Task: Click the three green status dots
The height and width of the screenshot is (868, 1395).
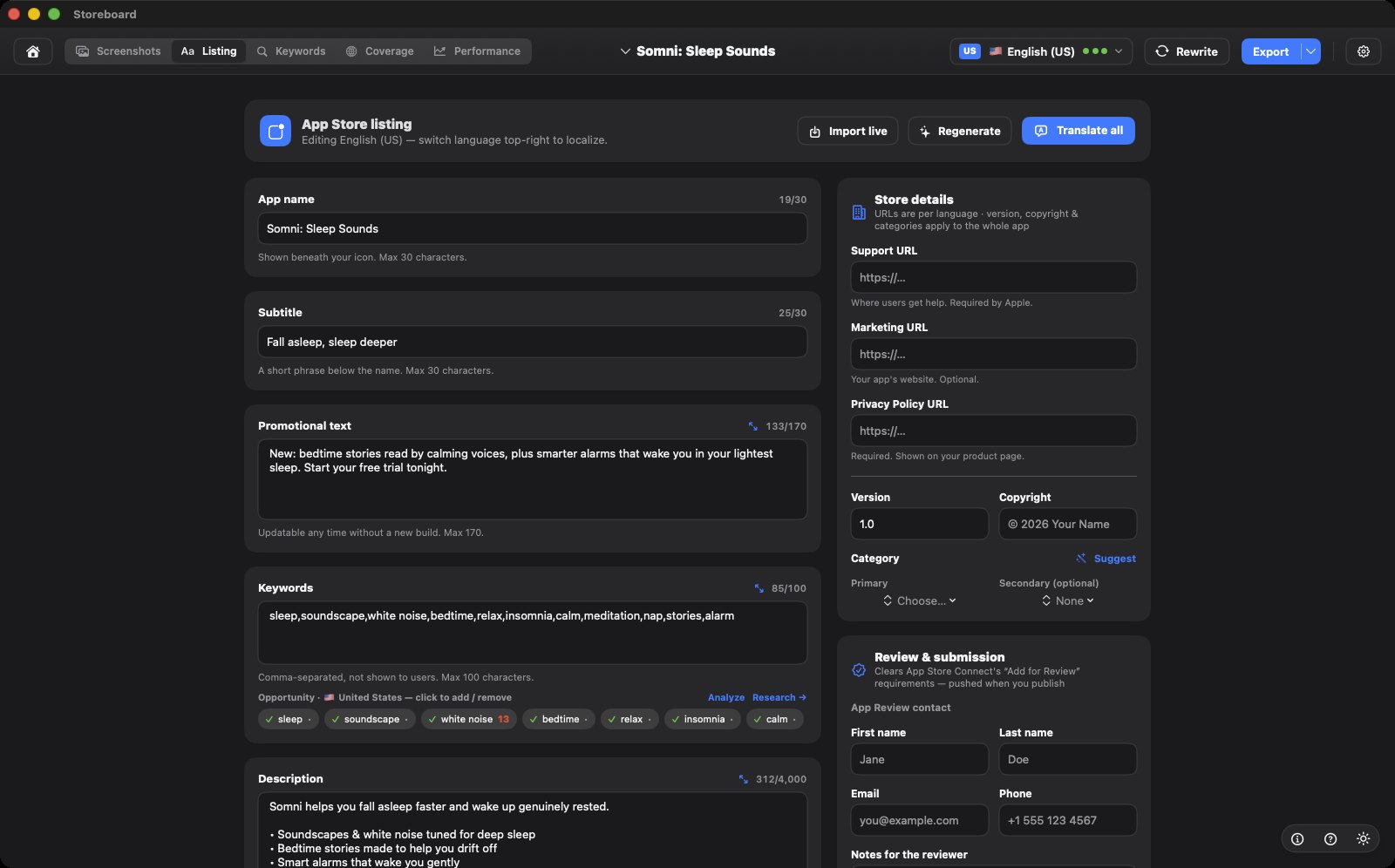Action: click(x=1095, y=51)
